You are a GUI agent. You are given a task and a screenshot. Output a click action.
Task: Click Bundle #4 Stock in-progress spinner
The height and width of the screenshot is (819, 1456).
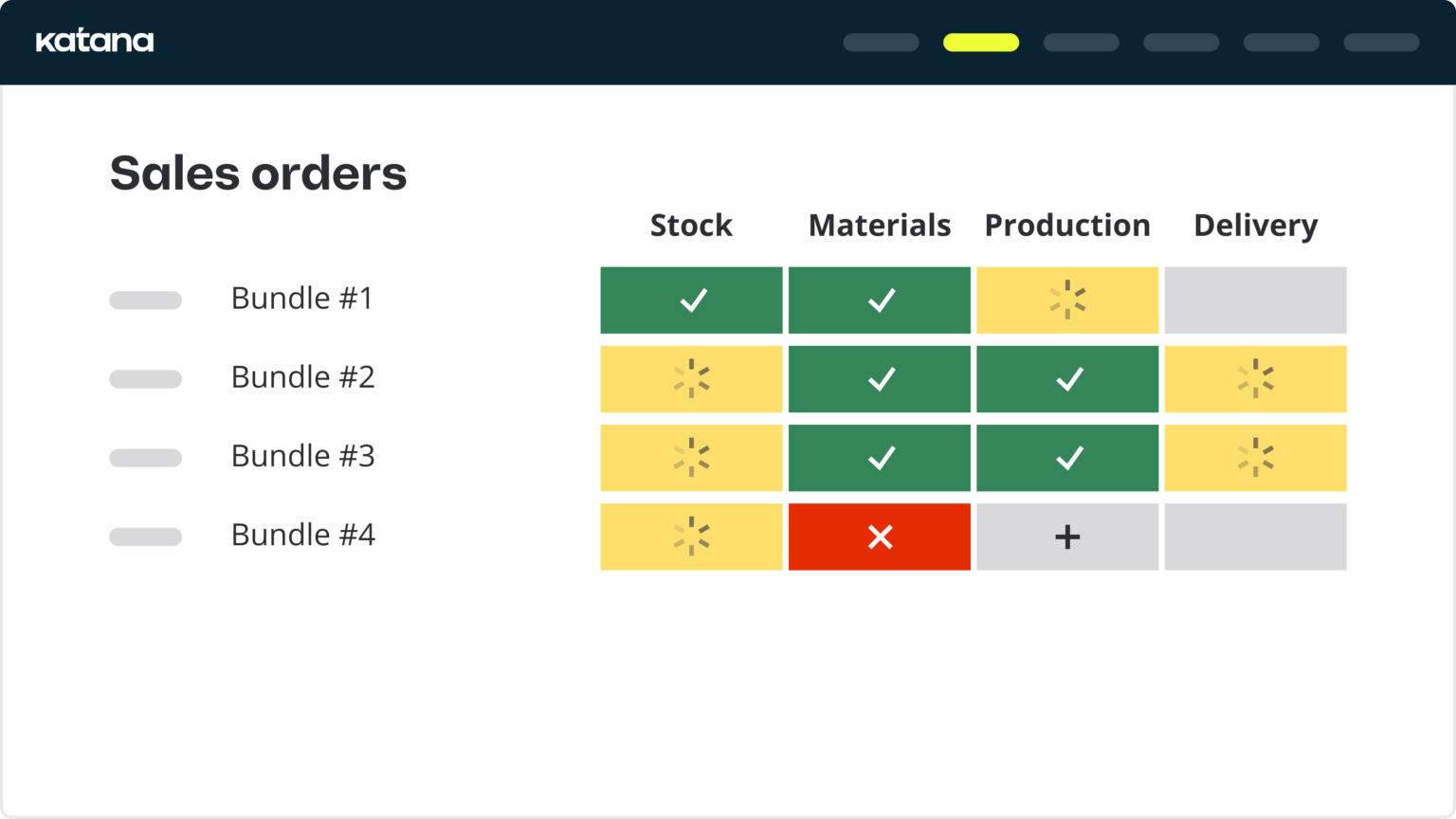(x=692, y=537)
